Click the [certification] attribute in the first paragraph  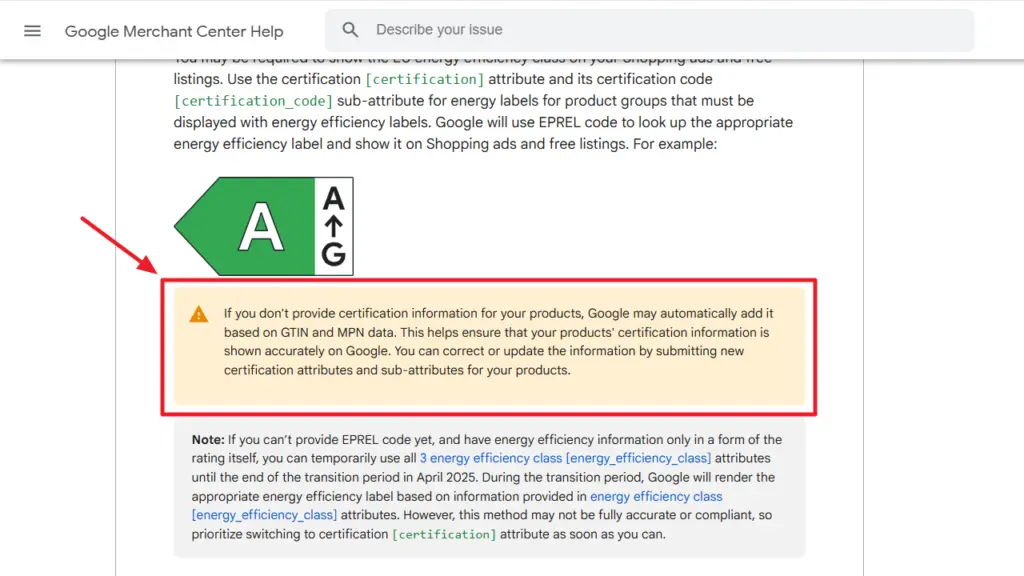coord(424,79)
